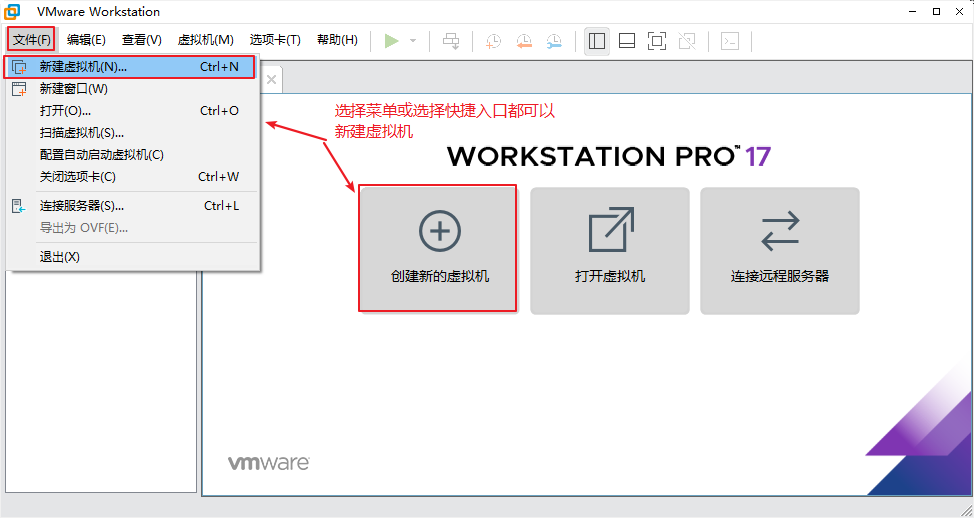Screen dimensions: 976x518
Task: Click the plus circle icon on create VM tile
Action: tap(439, 231)
